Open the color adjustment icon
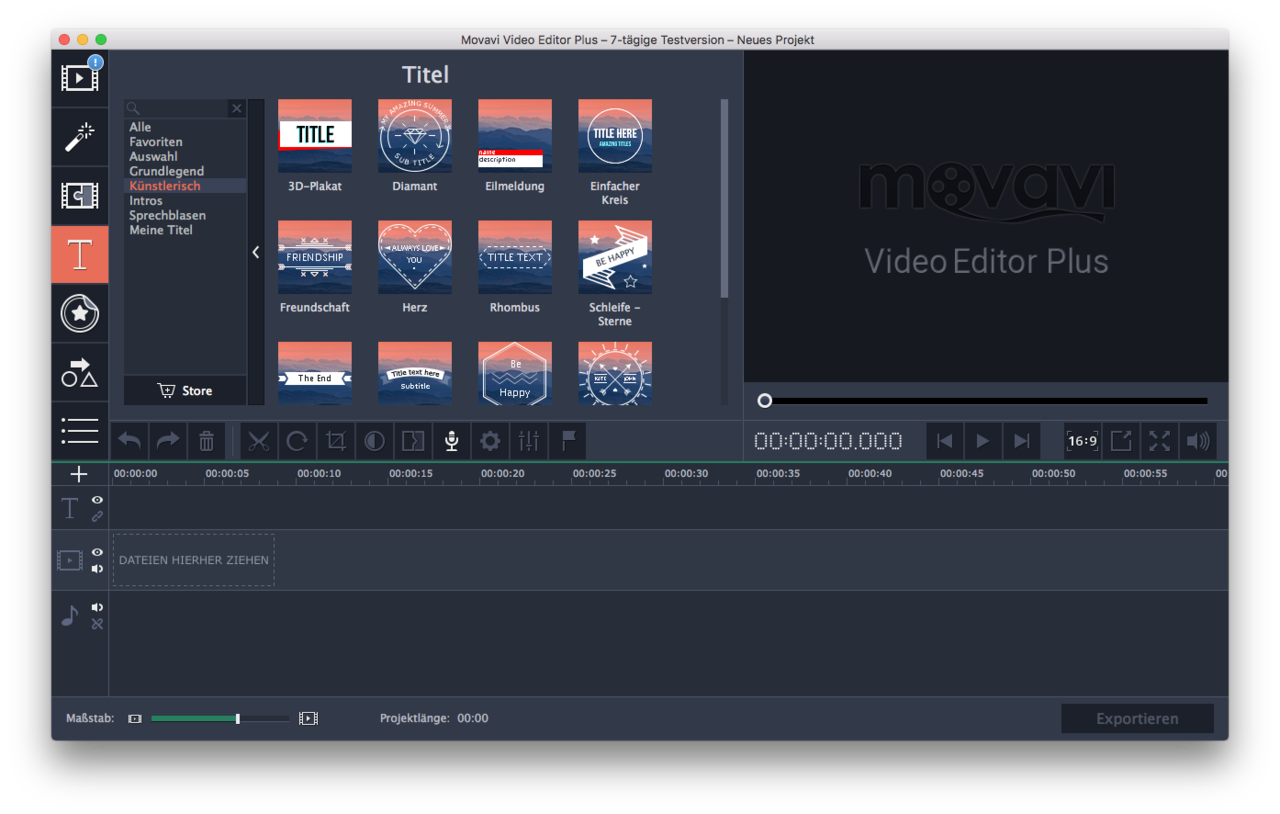 coord(374,441)
